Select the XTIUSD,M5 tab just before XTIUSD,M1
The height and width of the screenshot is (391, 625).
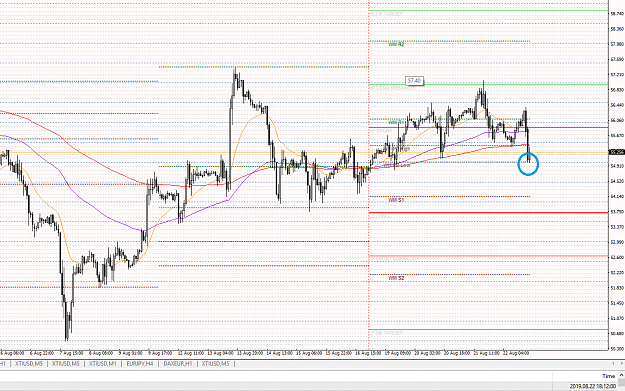point(66,363)
